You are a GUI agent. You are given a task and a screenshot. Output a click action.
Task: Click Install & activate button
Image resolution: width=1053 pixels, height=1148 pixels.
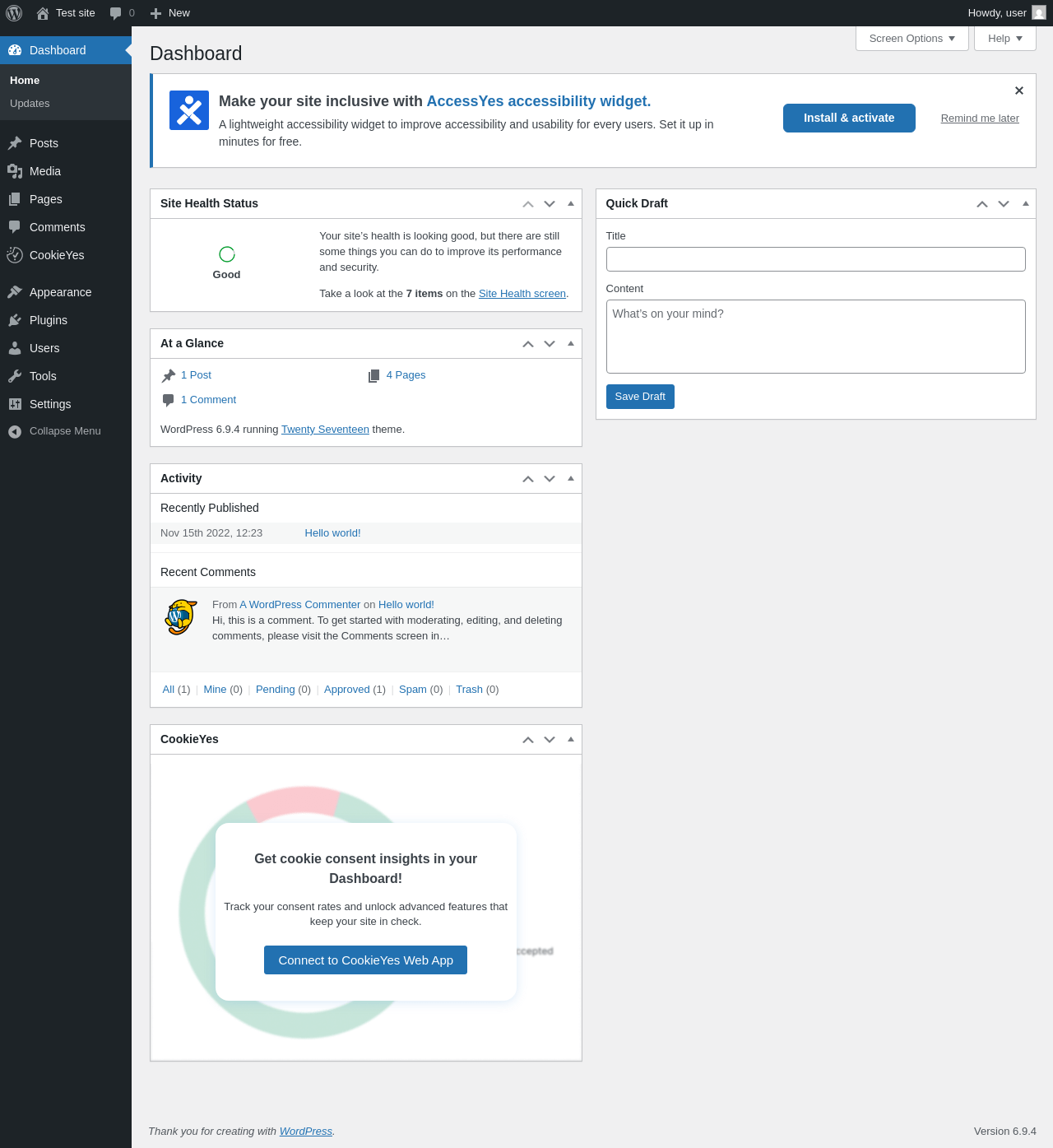(849, 118)
